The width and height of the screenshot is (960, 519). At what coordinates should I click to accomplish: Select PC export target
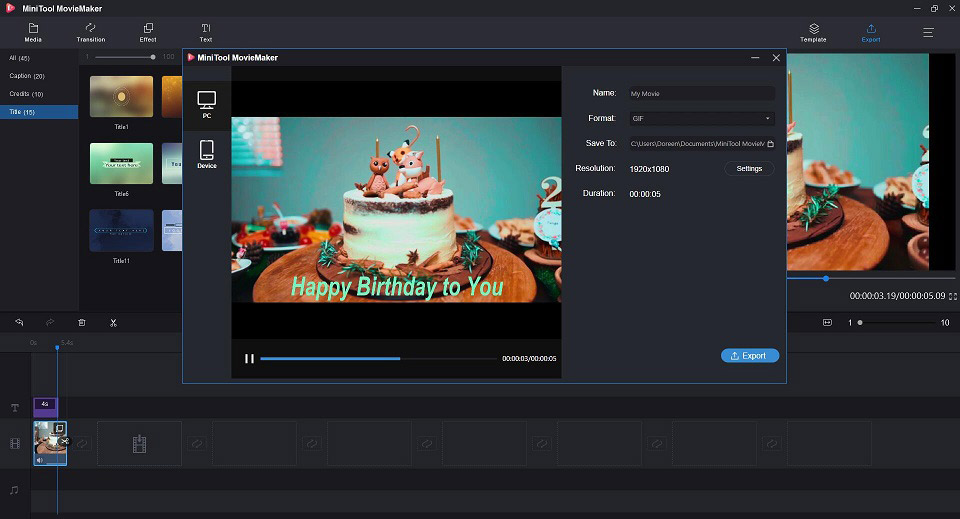(207, 105)
